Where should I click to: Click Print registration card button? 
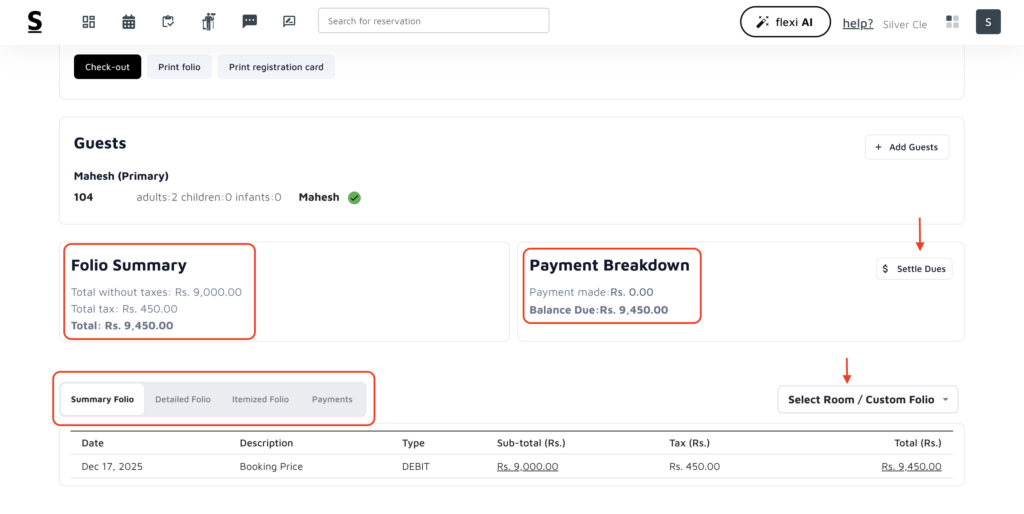point(276,67)
